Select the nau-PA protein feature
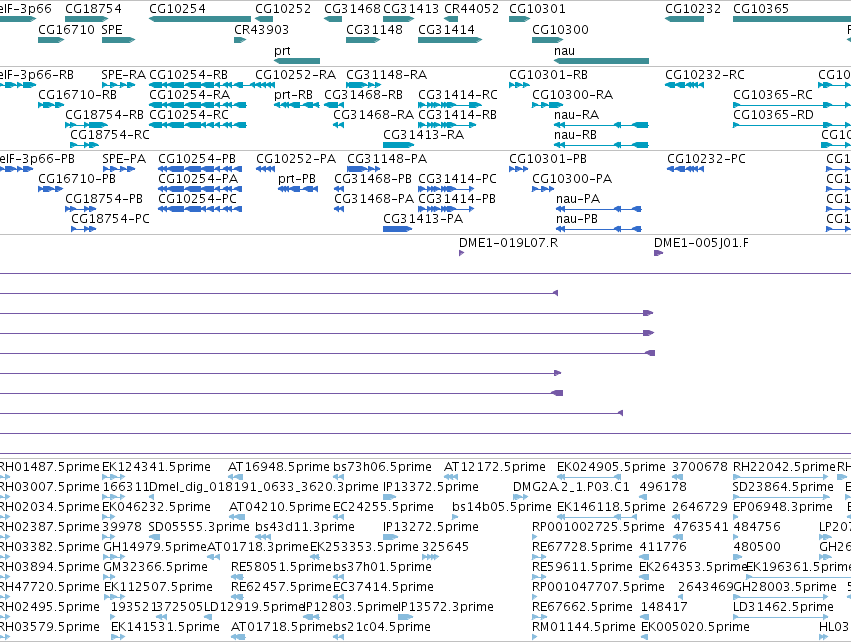Image resolution: width=851 pixels, height=642 pixels. coord(599,209)
